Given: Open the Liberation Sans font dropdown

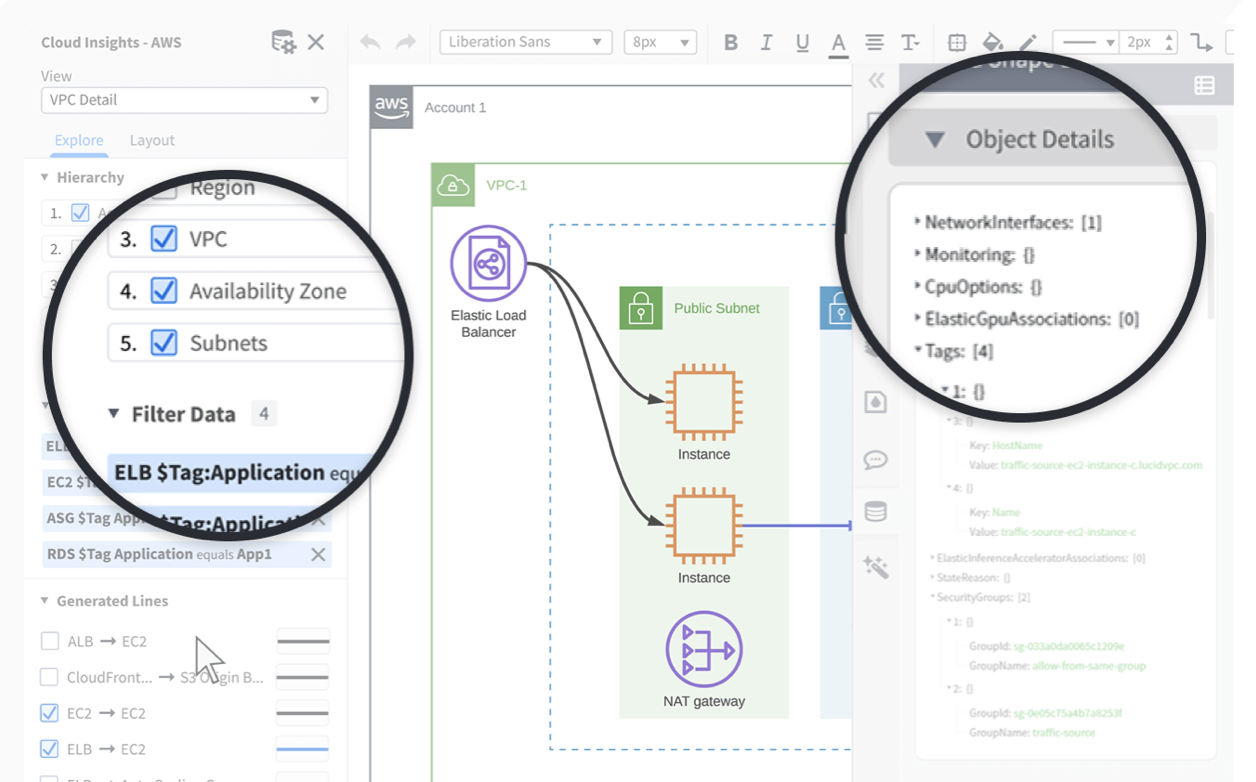Looking at the screenshot, I should click(526, 42).
